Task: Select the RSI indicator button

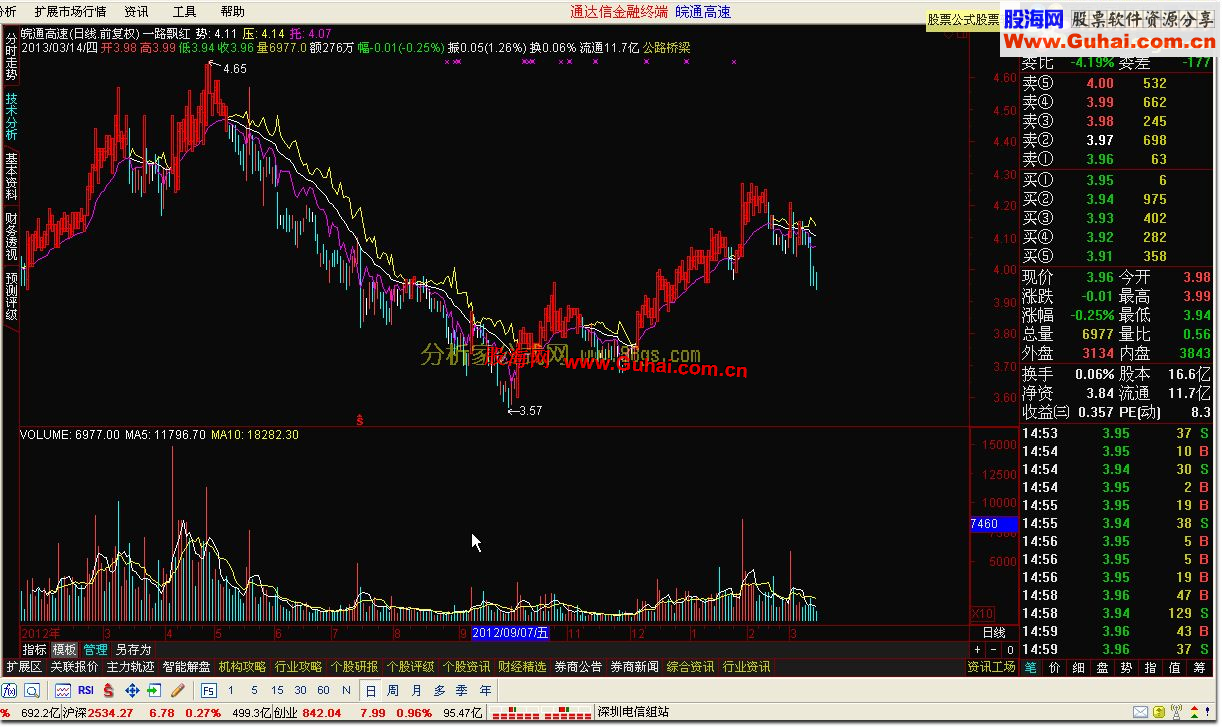Action: click(86, 690)
